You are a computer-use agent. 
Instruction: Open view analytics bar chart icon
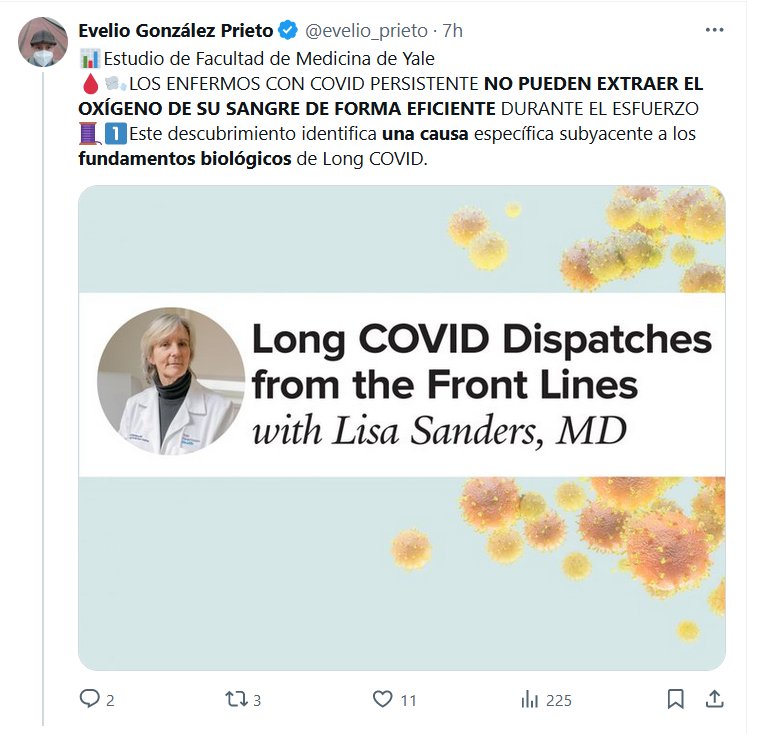point(530,699)
